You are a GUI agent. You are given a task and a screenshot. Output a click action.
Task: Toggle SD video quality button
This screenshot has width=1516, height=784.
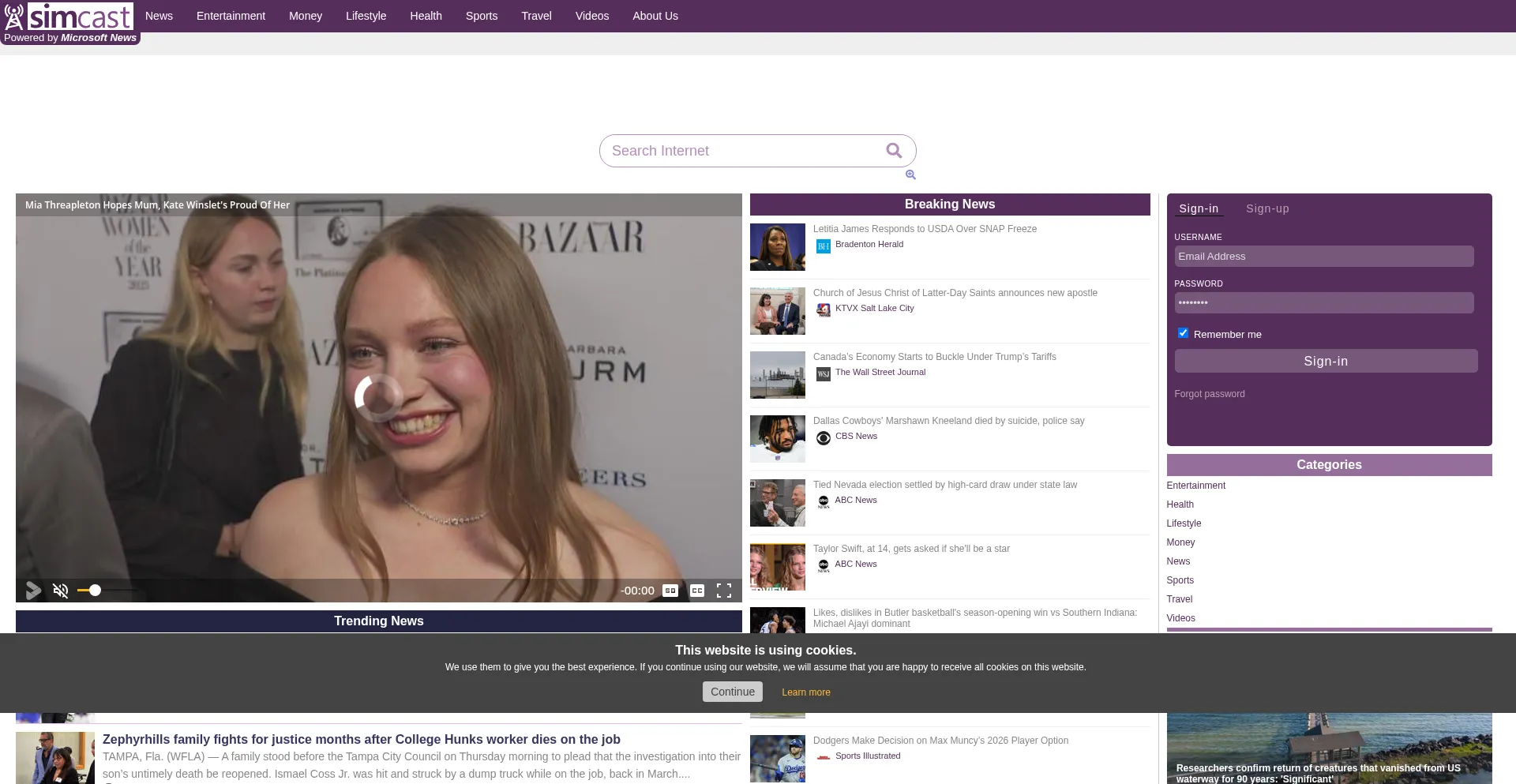[x=670, y=591]
